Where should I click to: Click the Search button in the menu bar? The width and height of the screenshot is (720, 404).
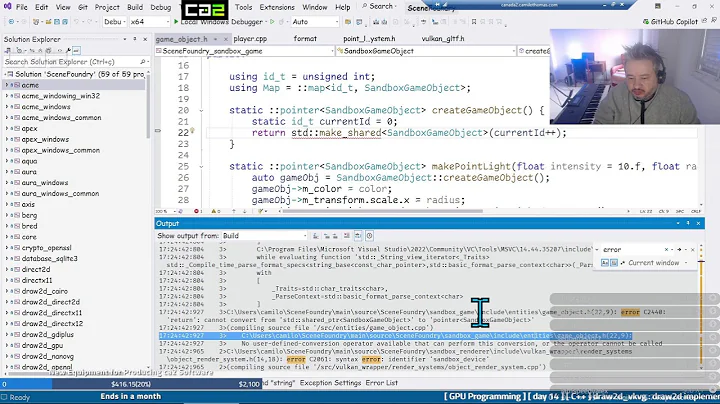click(x=379, y=6)
